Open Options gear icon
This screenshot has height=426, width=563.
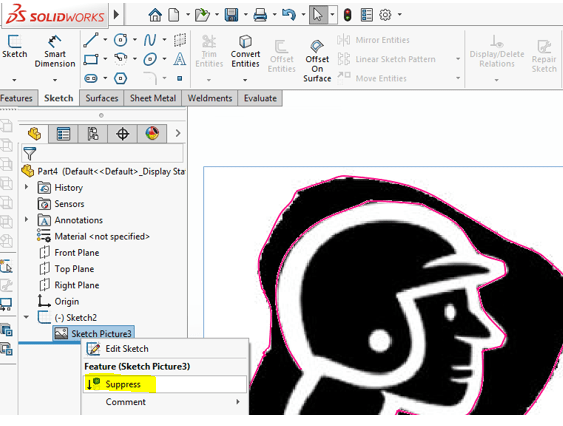click(x=385, y=15)
